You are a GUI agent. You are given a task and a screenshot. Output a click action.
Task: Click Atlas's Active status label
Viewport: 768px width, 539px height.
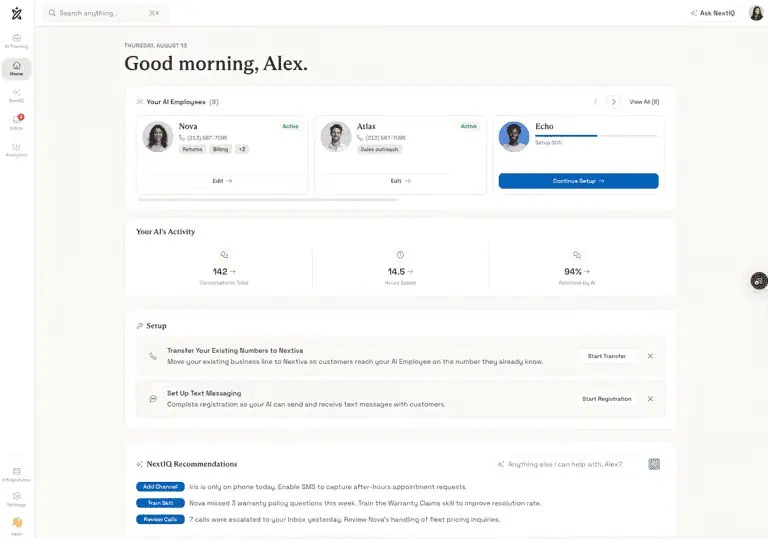point(469,126)
